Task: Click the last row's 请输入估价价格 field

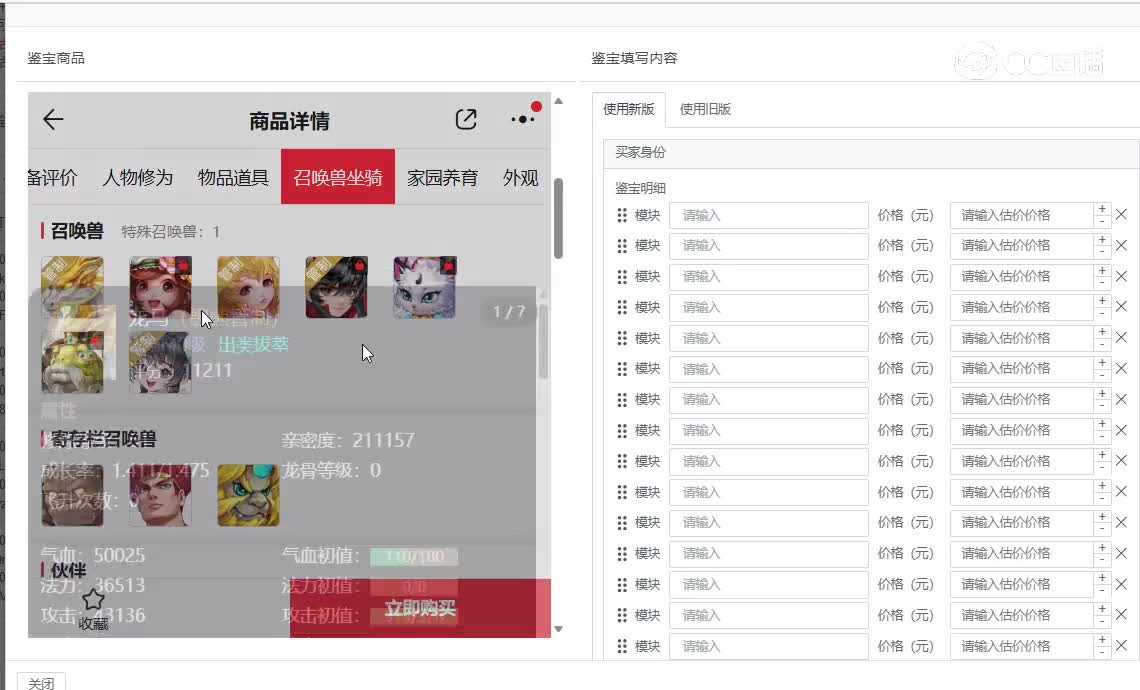Action: click(1021, 646)
